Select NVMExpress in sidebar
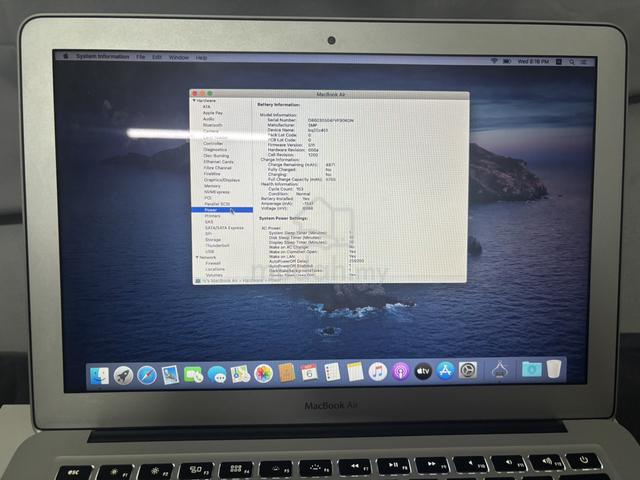 pos(217,192)
